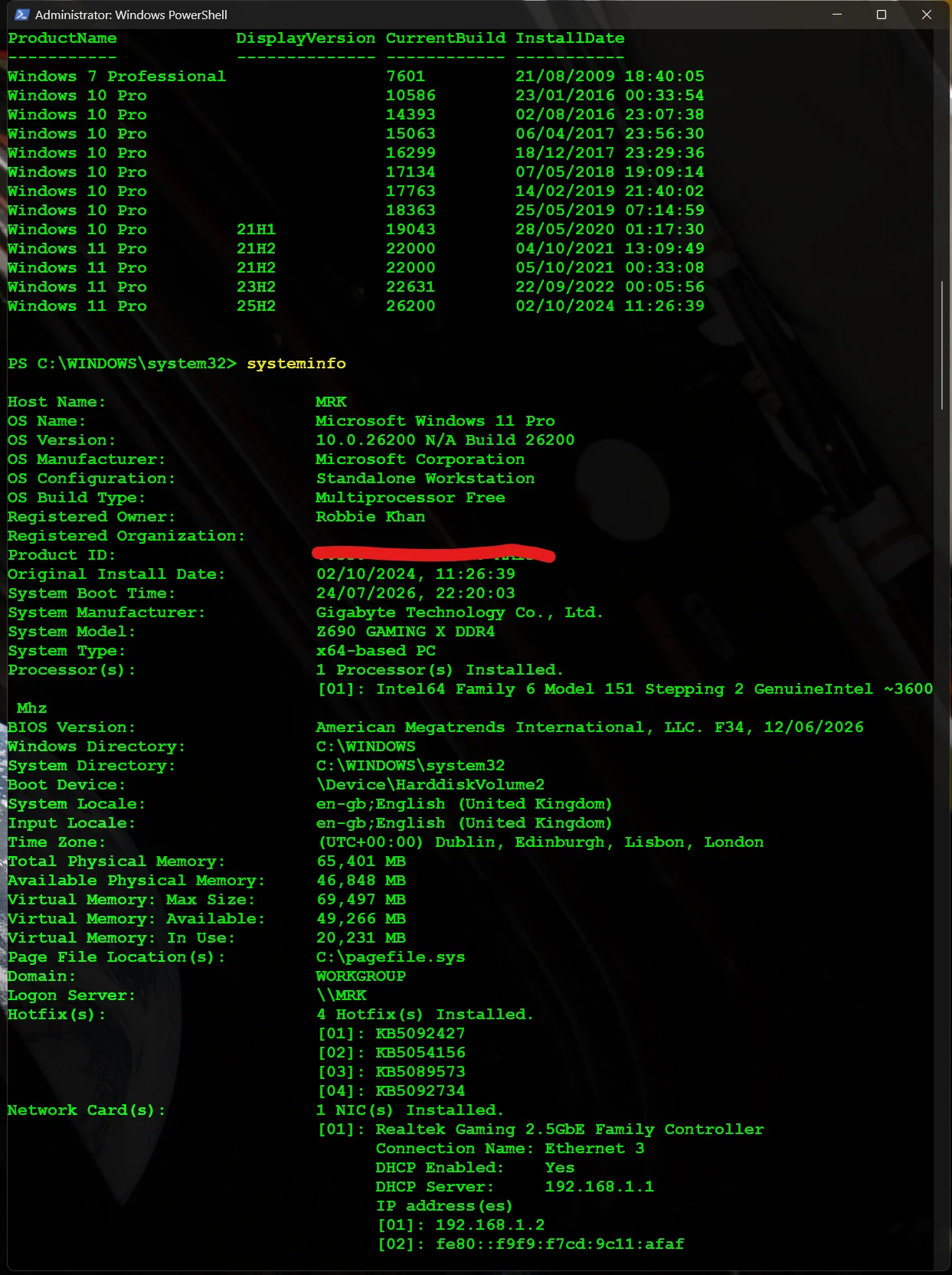Image resolution: width=952 pixels, height=1275 pixels.
Task: Click install date 18/12/2017 23:29:36
Action: pyautogui.click(x=610, y=153)
